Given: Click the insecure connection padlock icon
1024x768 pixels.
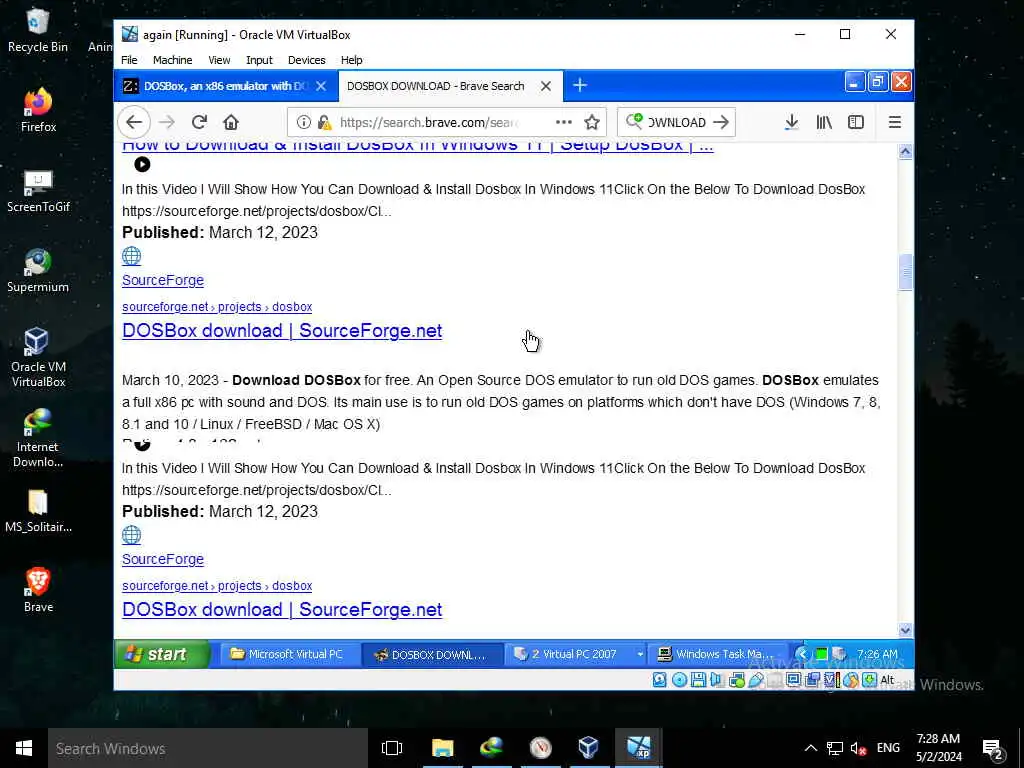Looking at the screenshot, I should click(324, 122).
